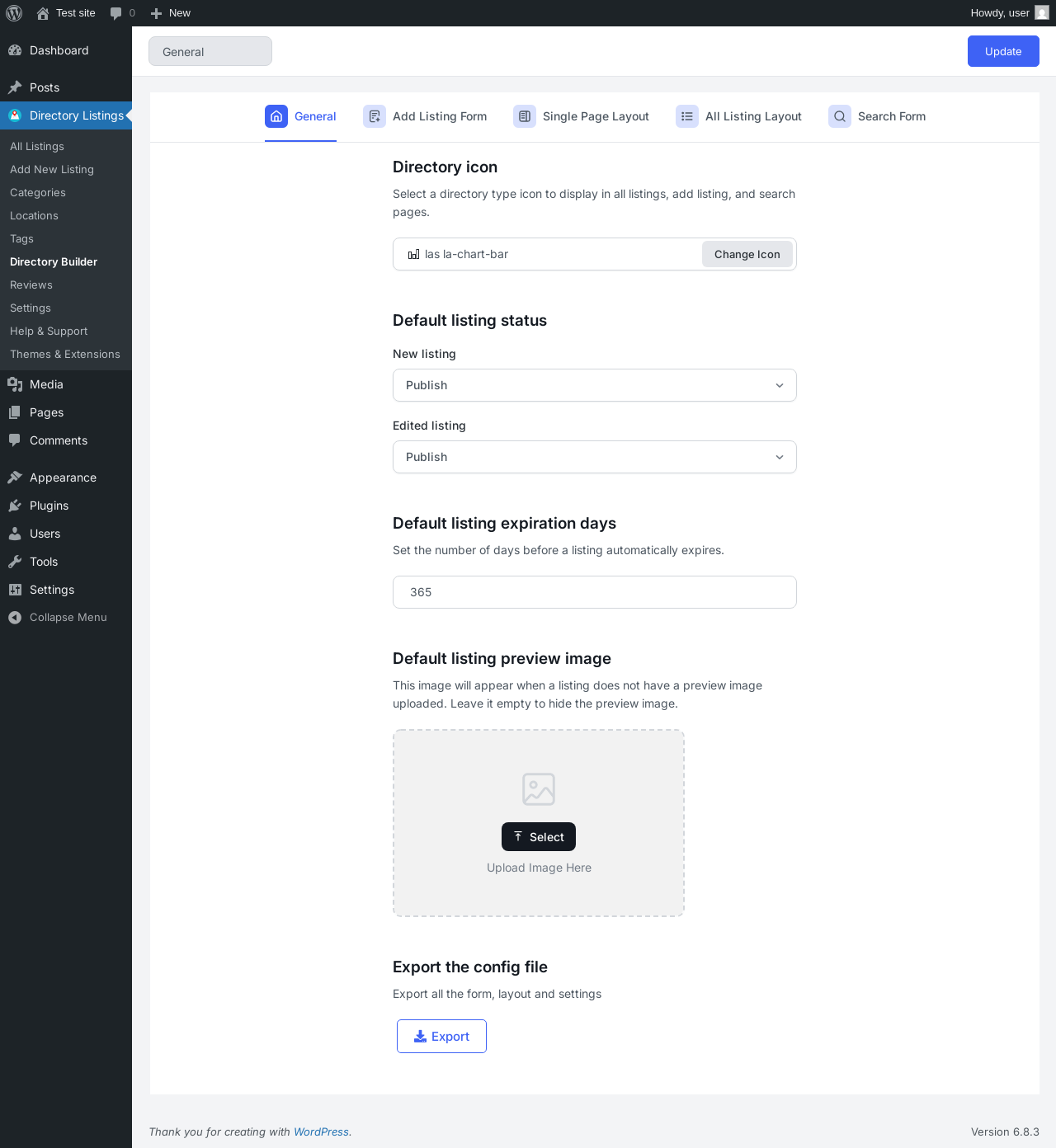The image size is (1056, 1148).
Task: Open Add New Listing submenu item
Action: 52,169
